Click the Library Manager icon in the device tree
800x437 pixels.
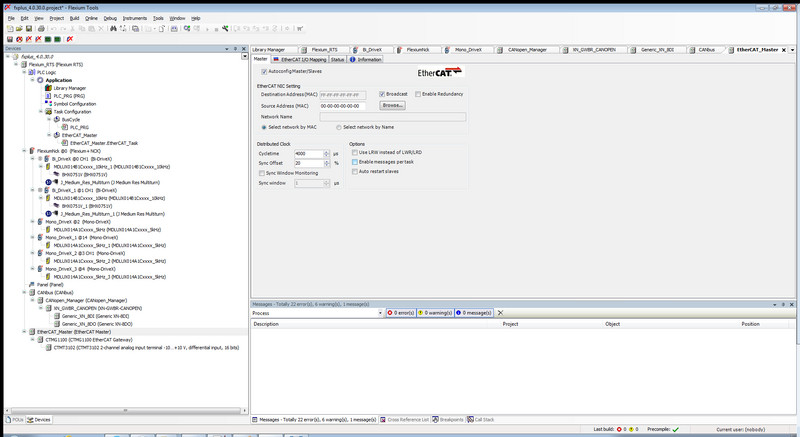49,88
